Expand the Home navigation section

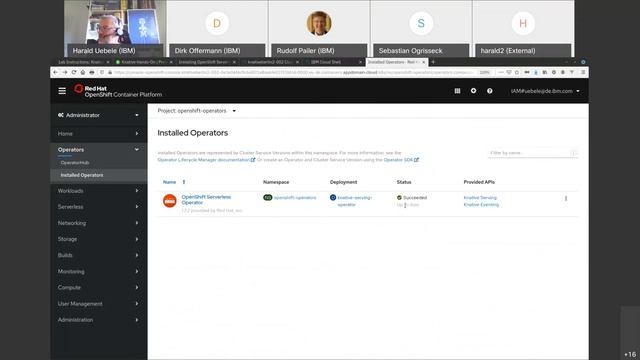click(98, 133)
